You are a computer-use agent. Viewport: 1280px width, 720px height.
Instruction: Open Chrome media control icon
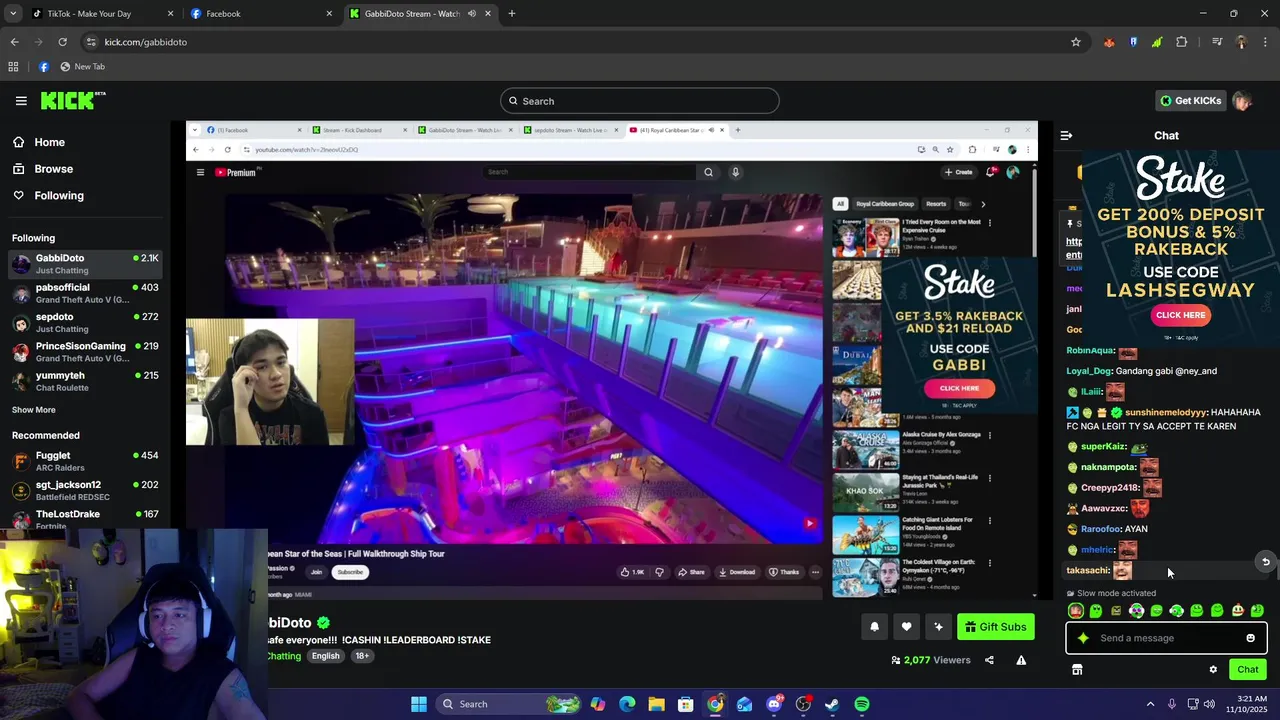(x=1217, y=42)
